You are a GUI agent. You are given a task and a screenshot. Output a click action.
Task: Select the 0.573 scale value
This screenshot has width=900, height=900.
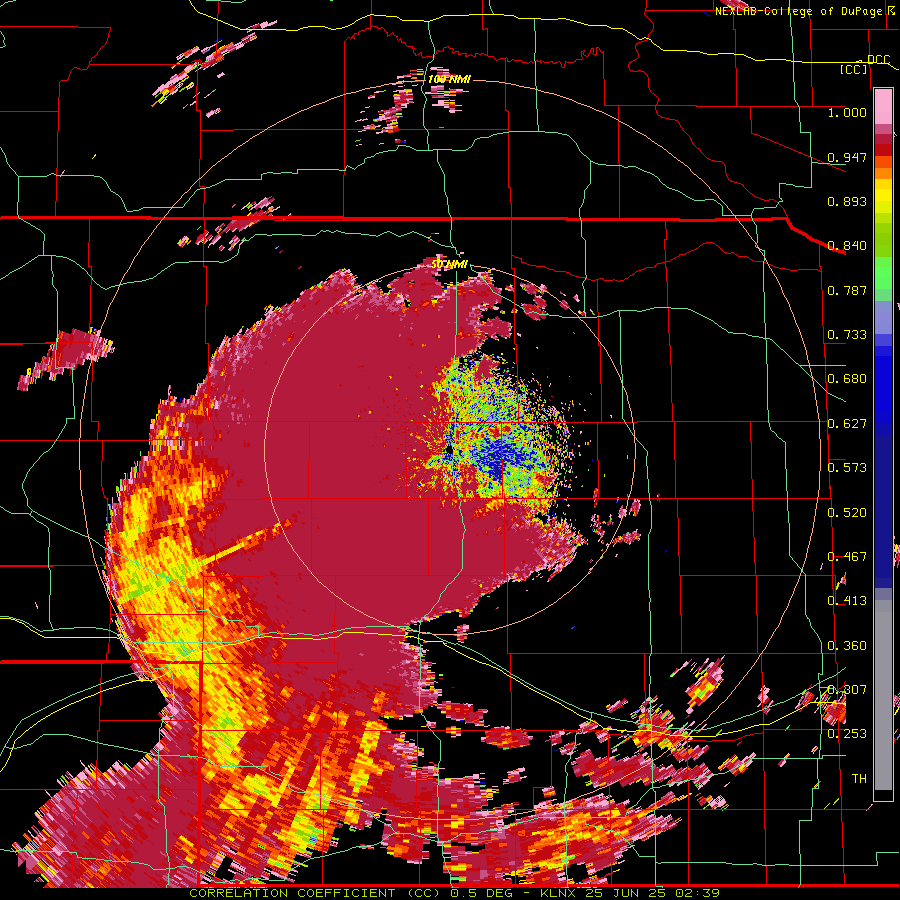tap(847, 468)
